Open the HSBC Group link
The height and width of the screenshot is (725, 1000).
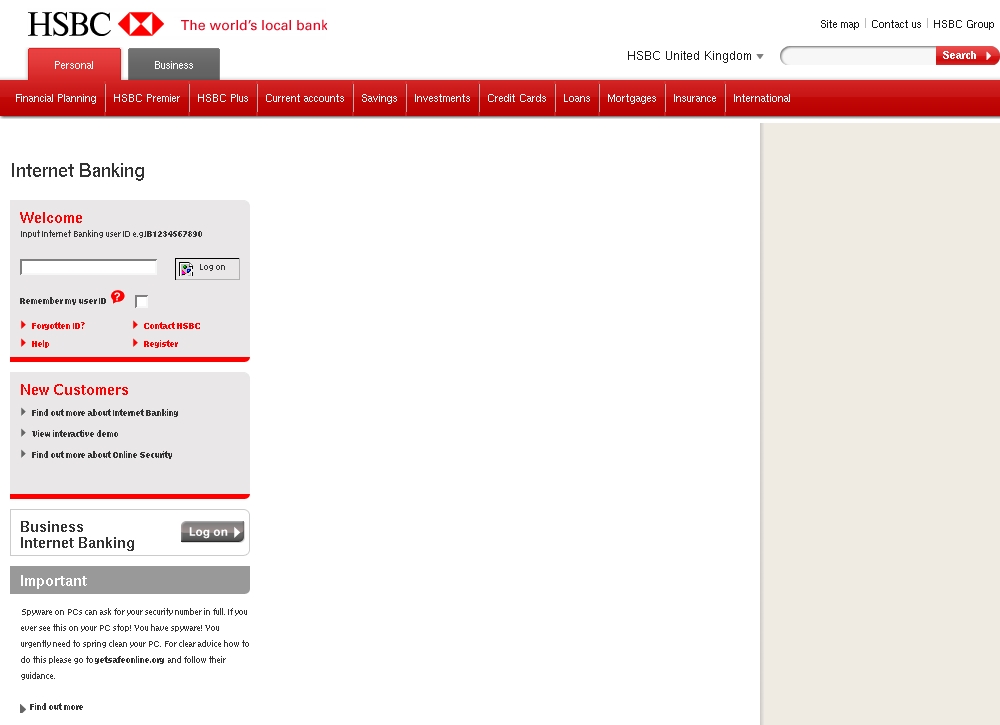click(x=964, y=24)
